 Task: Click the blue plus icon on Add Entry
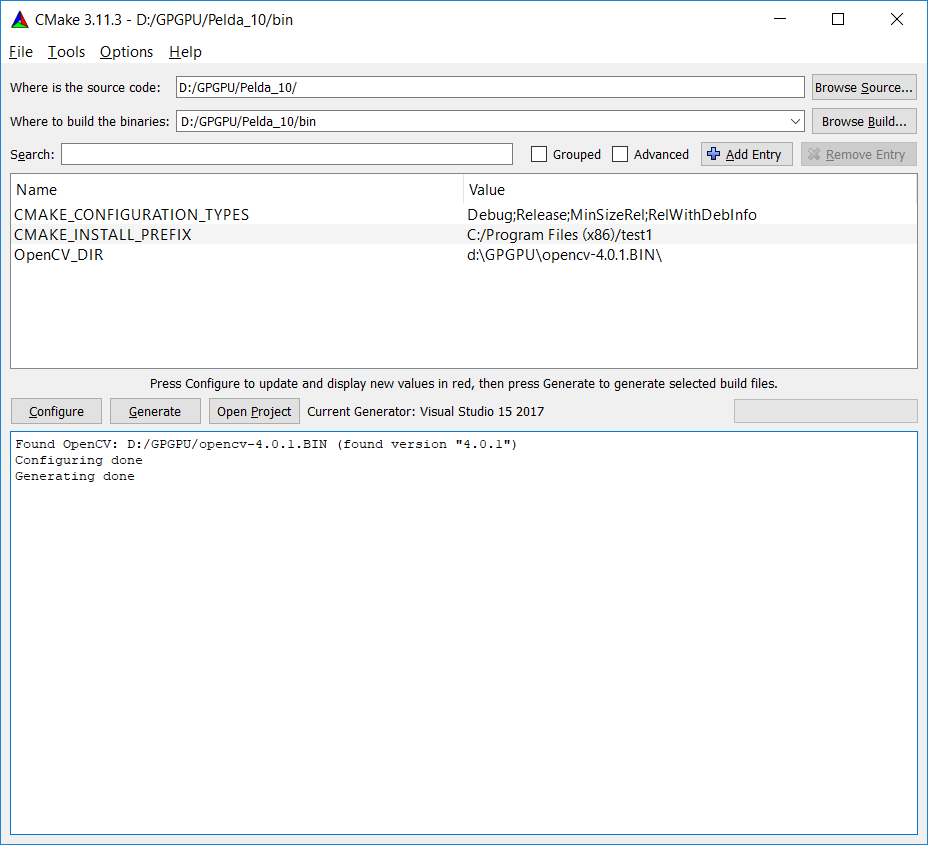coord(714,154)
